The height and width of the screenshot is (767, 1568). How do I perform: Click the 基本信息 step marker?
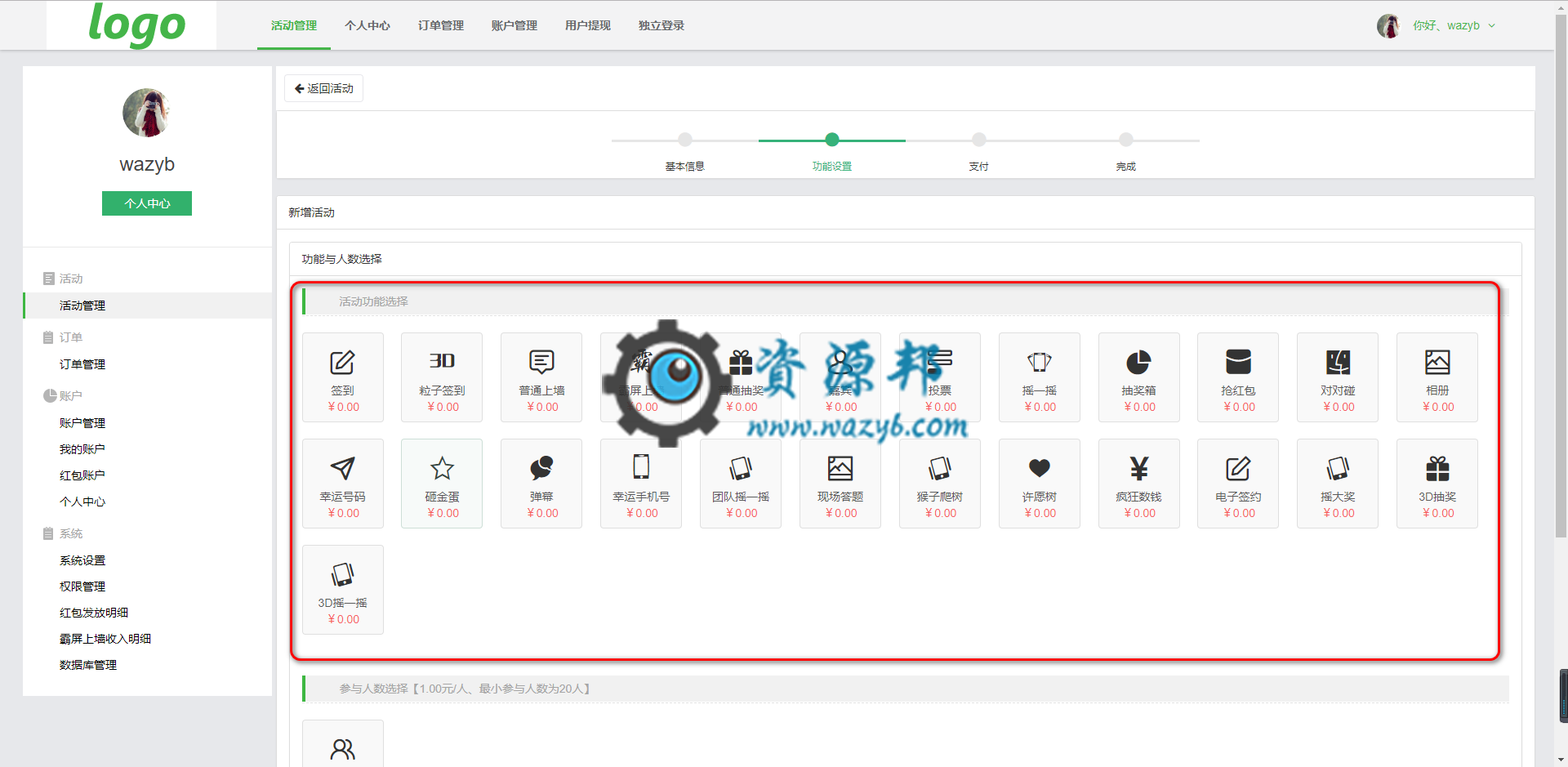pos(685,140)
